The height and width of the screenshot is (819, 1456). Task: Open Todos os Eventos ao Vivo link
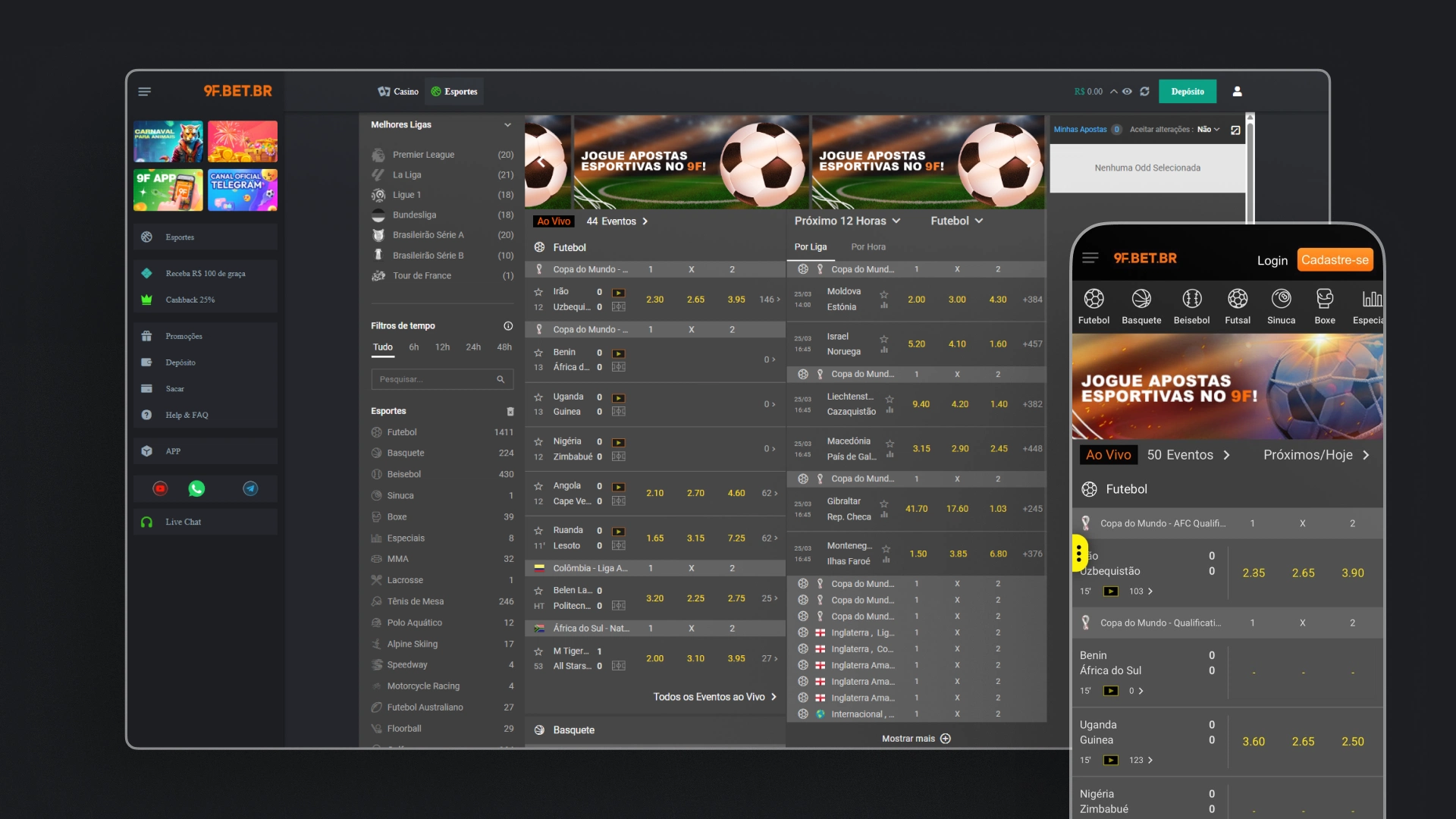715,697
